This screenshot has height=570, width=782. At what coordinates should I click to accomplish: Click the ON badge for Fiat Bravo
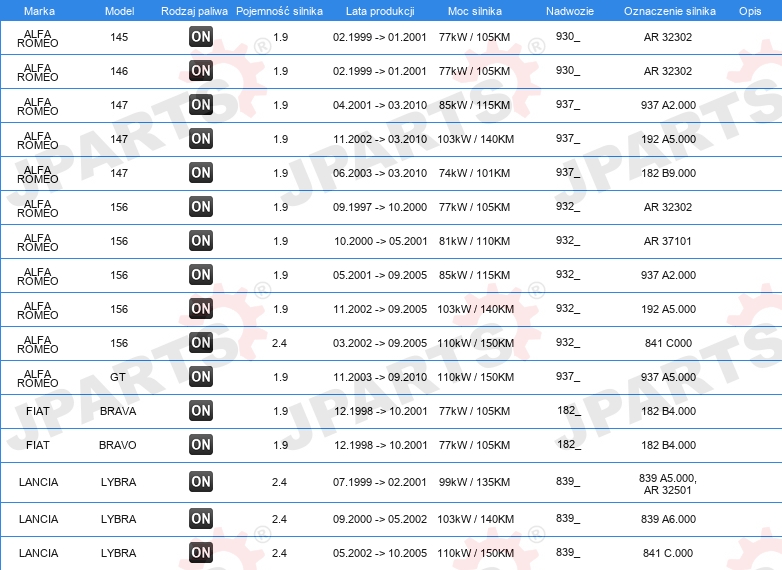click(x=201, y=445)
